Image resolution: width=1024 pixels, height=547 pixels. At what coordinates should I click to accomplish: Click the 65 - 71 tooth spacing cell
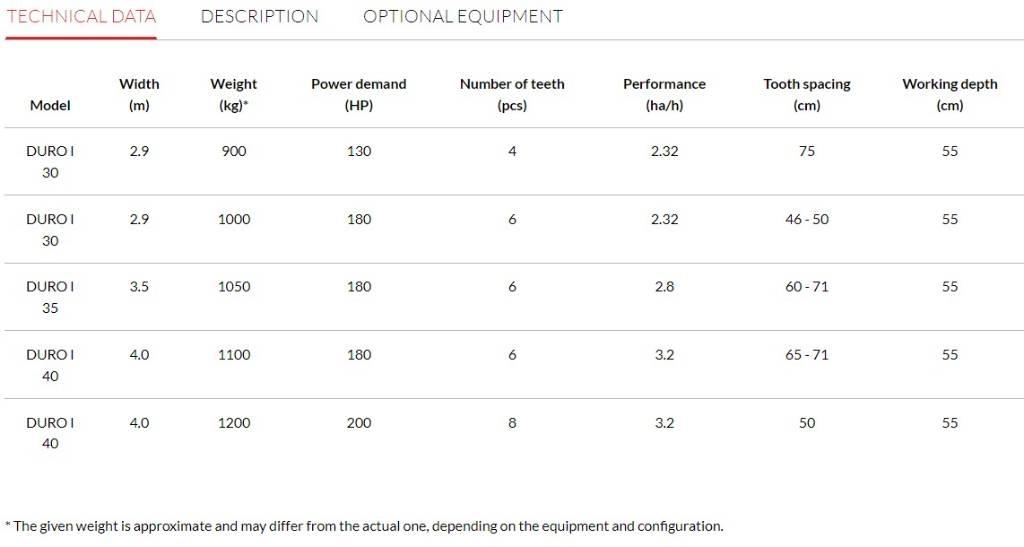(x=806, y=354)
